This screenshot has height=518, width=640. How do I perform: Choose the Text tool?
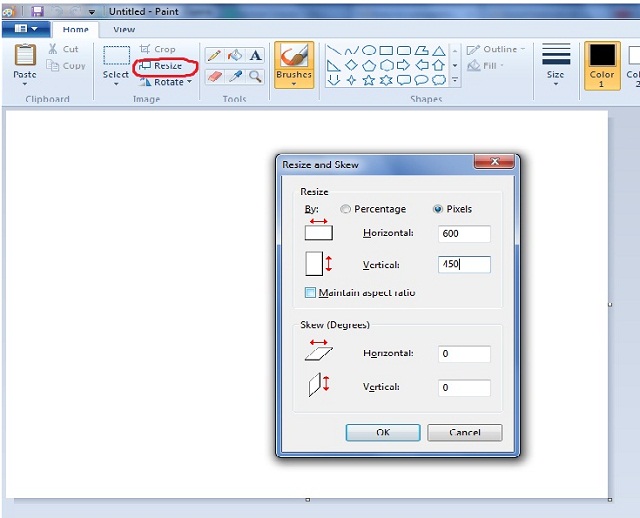(256, 56)
